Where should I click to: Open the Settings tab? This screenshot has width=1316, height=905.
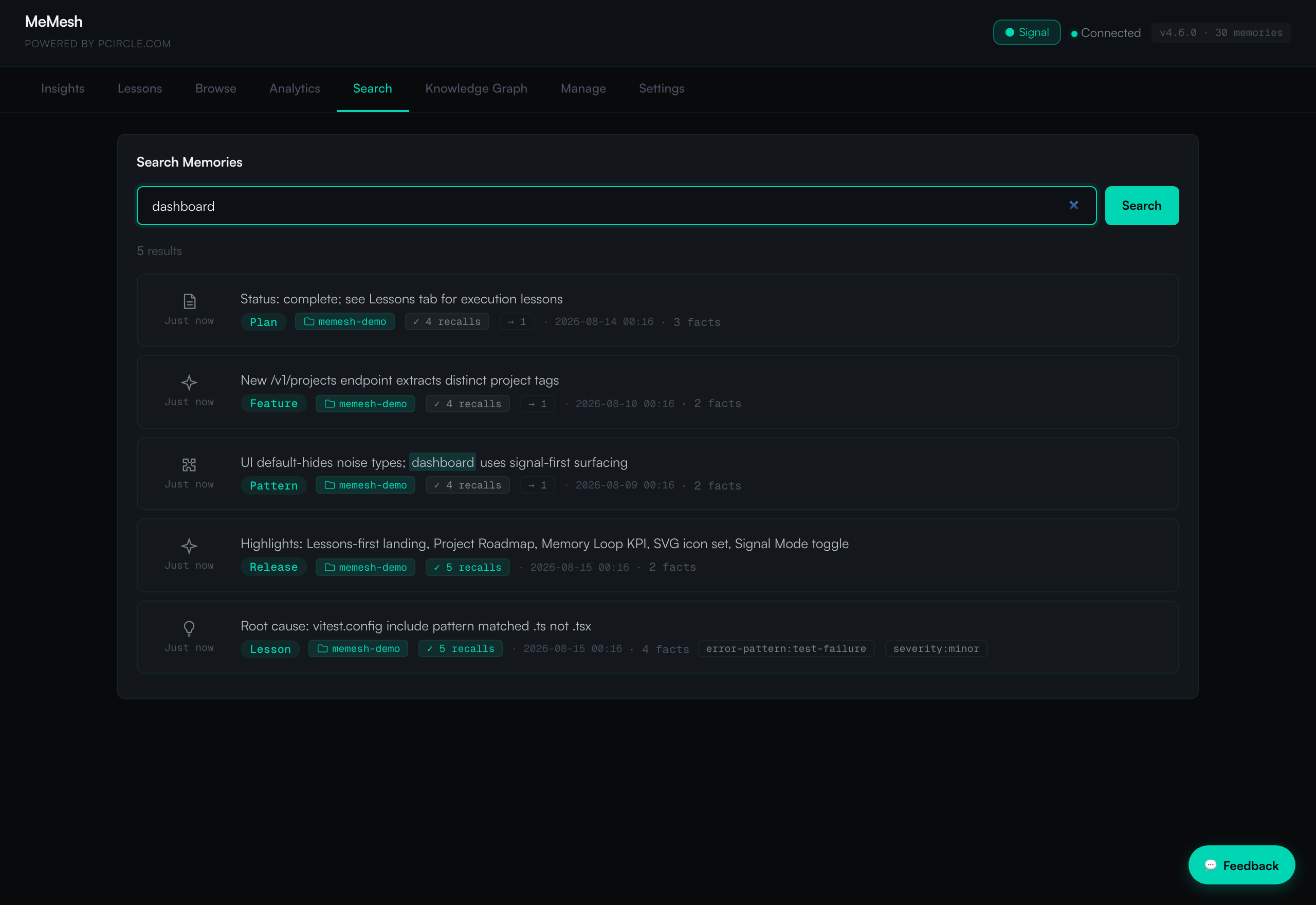pos(662,88)
